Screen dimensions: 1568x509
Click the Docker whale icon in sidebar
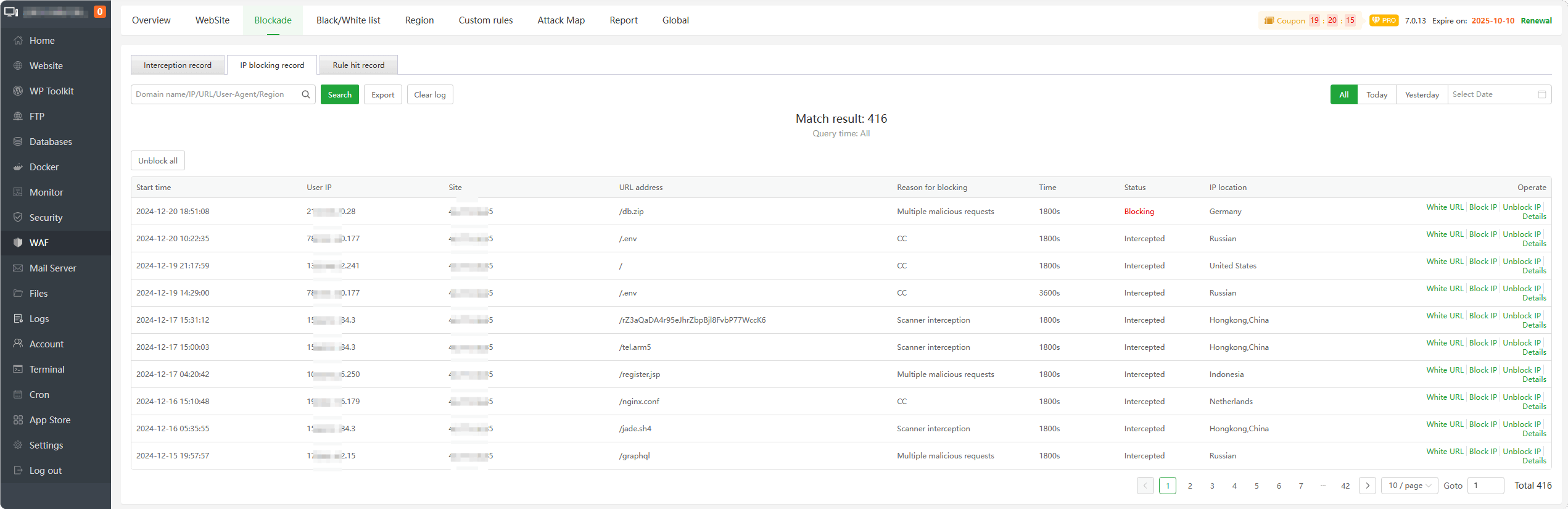click(18, 167)
